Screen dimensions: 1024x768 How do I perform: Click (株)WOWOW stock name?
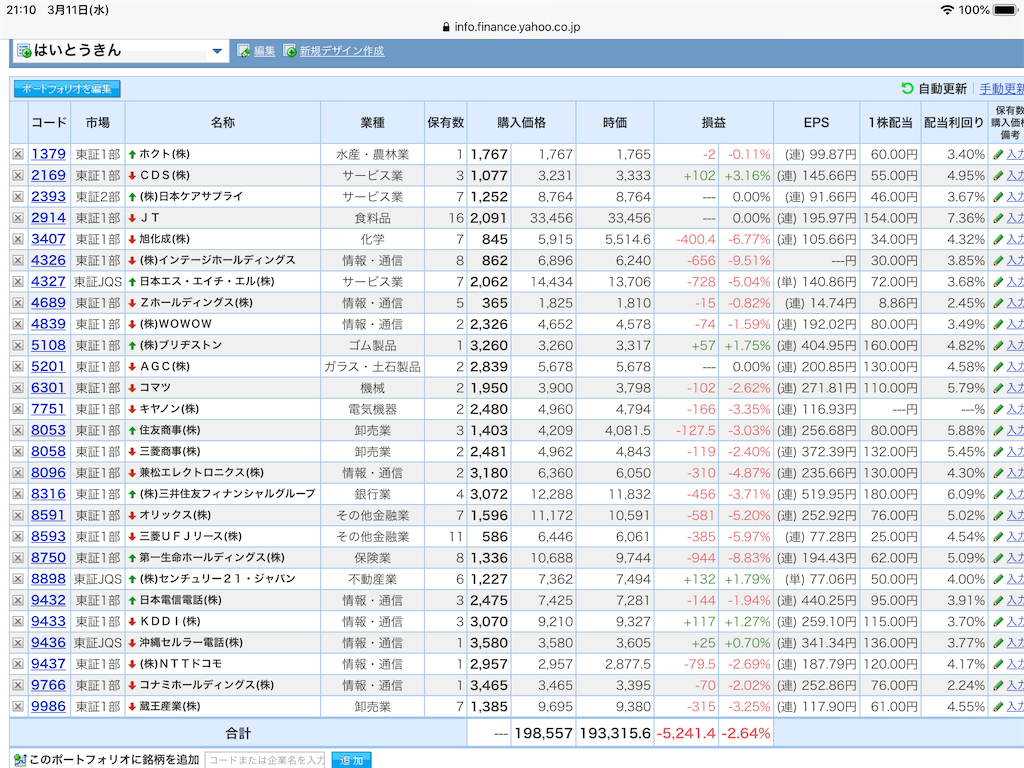pos(176,324)
